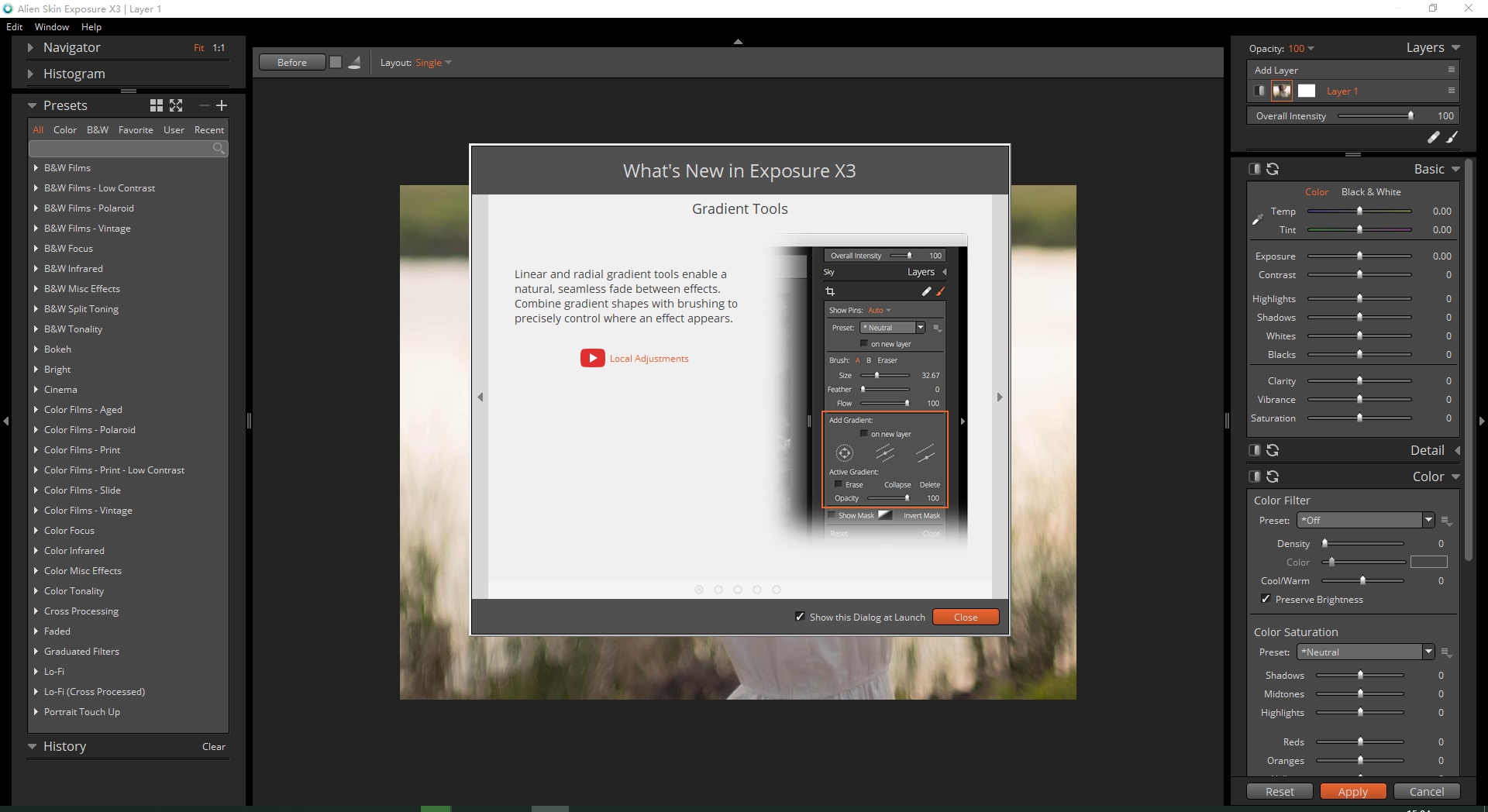Select the white balance eyedropper tool

[1257, 220]
